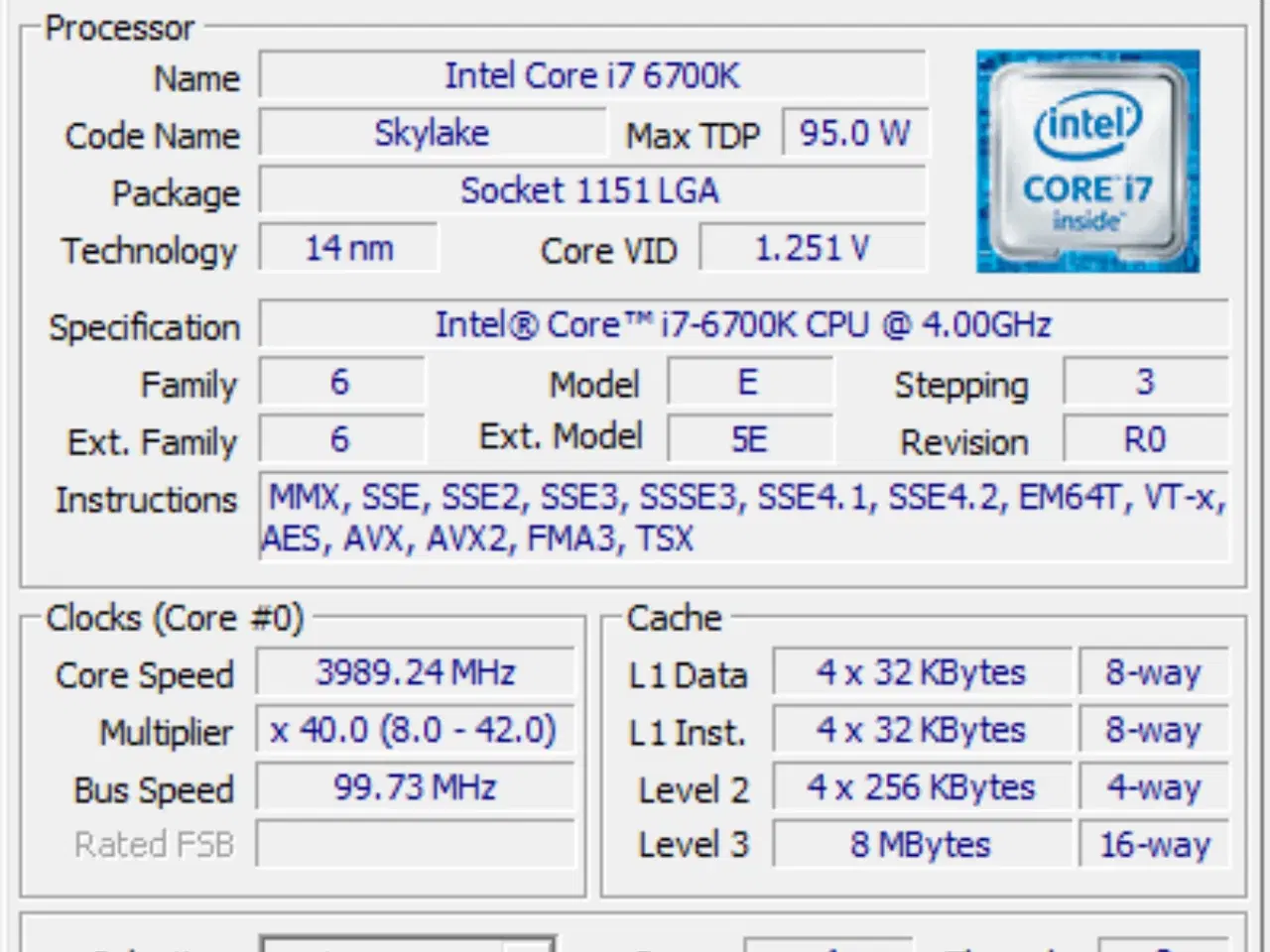Click the Level 3 associativity 16-way
The width and height of the screenshot is (1270, 952).
1154,844
